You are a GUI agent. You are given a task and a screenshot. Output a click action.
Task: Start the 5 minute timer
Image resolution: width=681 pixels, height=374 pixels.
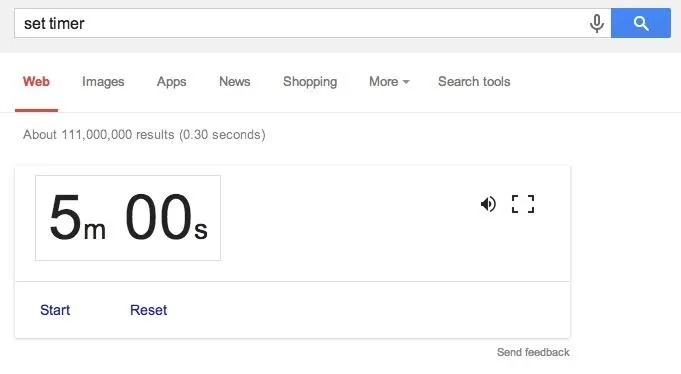[x=55, y=310]
